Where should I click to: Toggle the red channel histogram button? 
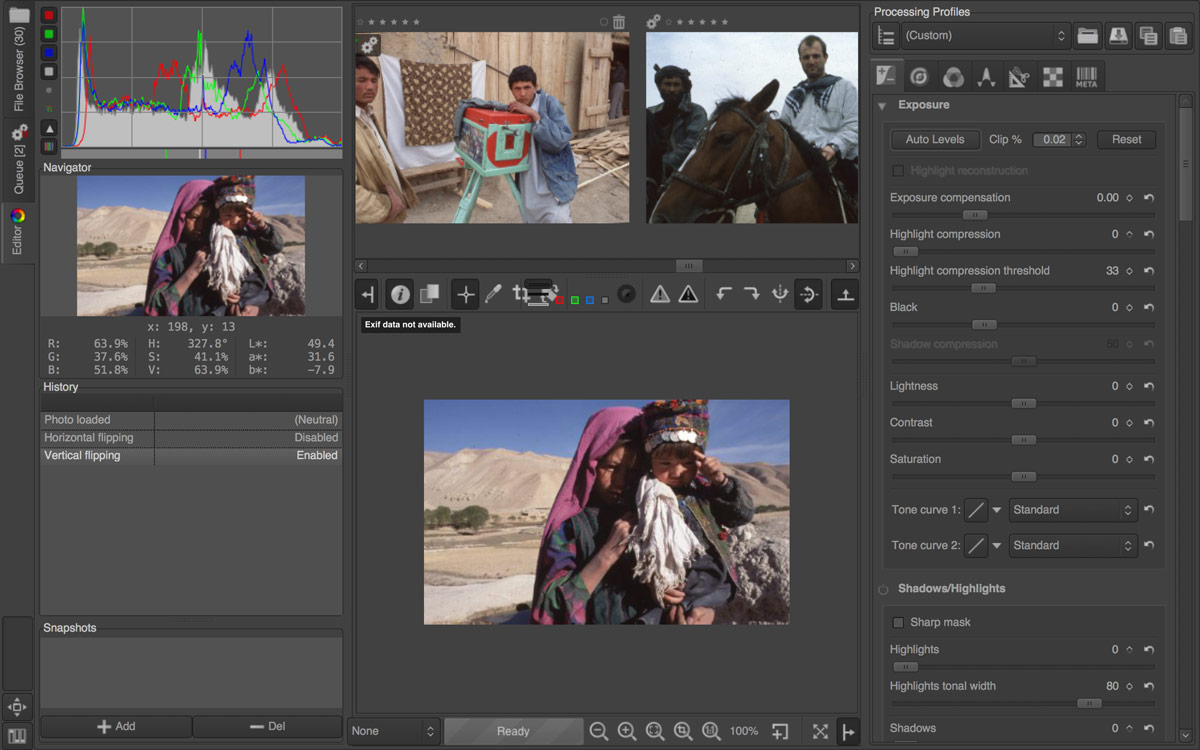(x=48, y=16)
